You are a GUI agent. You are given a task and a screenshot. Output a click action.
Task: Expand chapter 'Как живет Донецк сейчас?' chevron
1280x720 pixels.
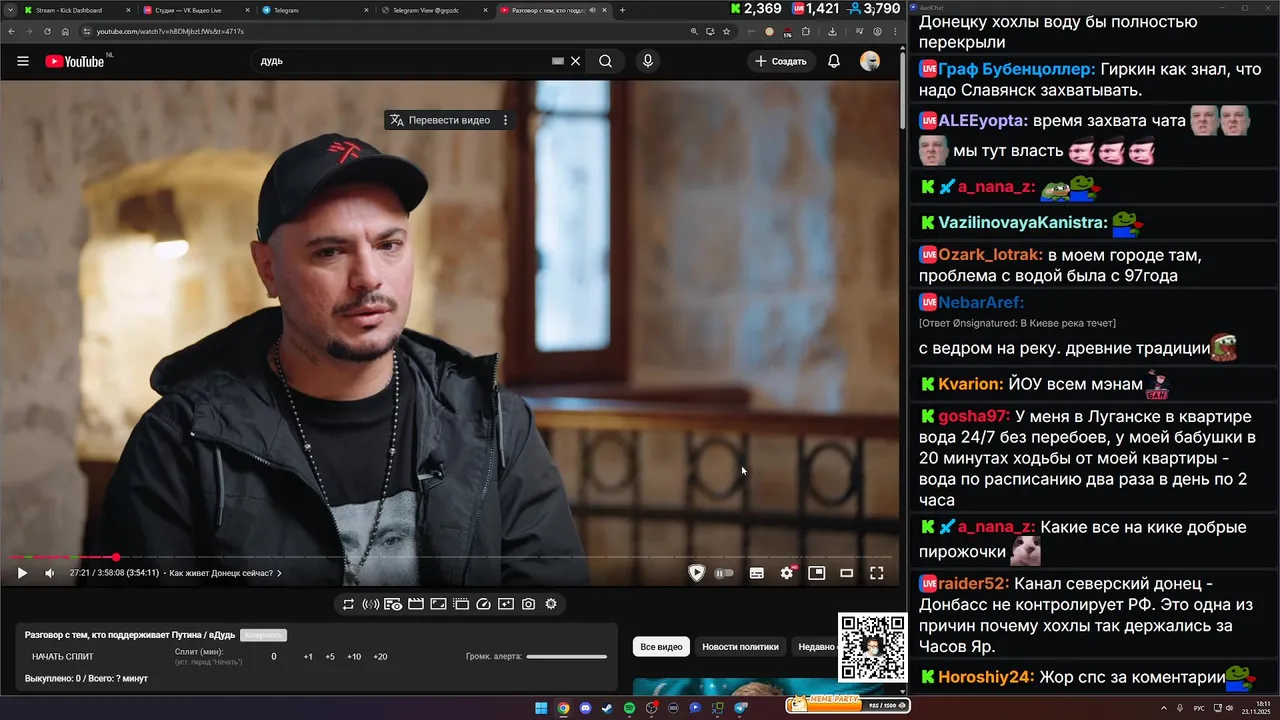(x=279, y=574)
